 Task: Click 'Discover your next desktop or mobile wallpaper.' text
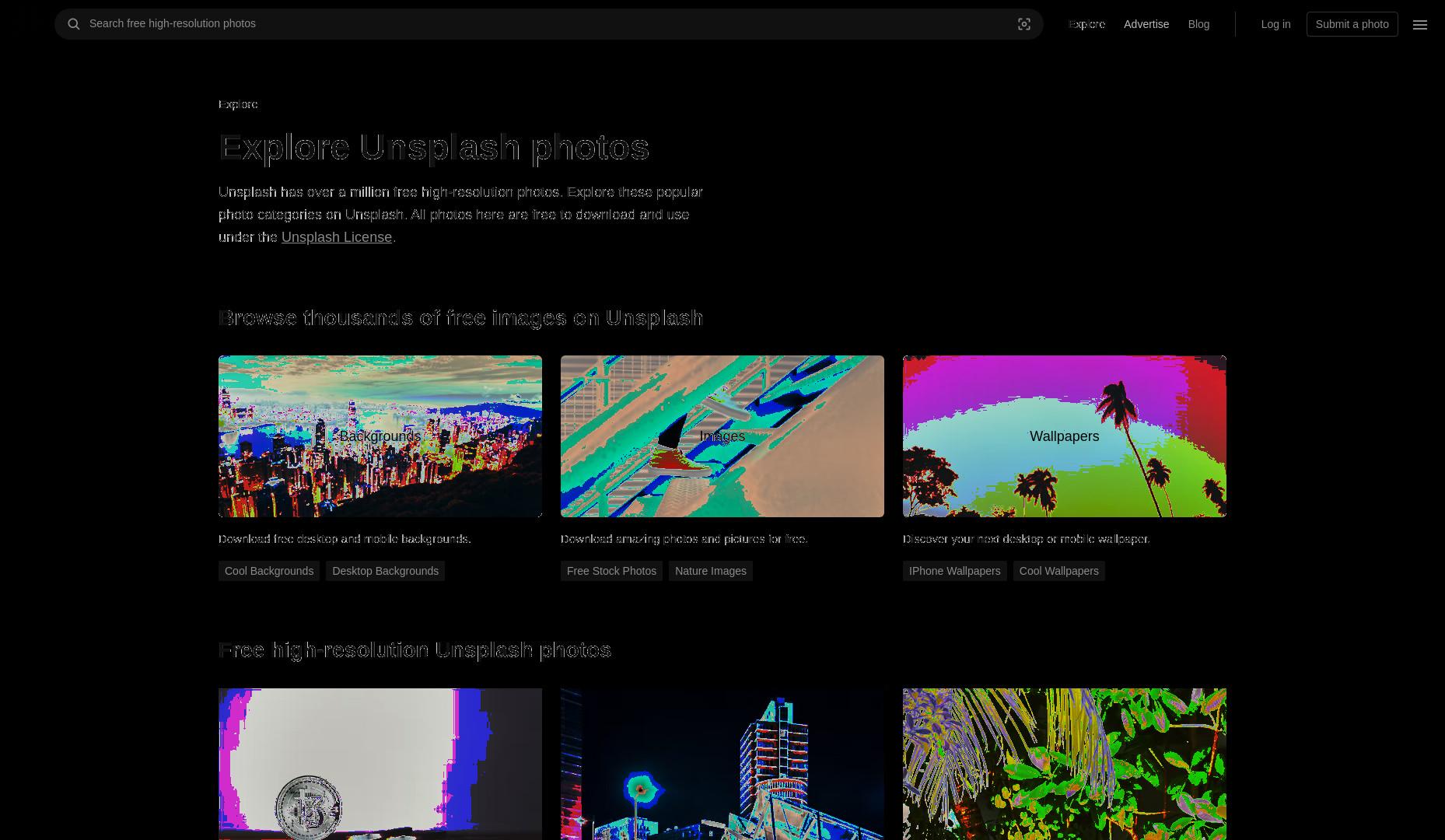tap(1026, 539)
